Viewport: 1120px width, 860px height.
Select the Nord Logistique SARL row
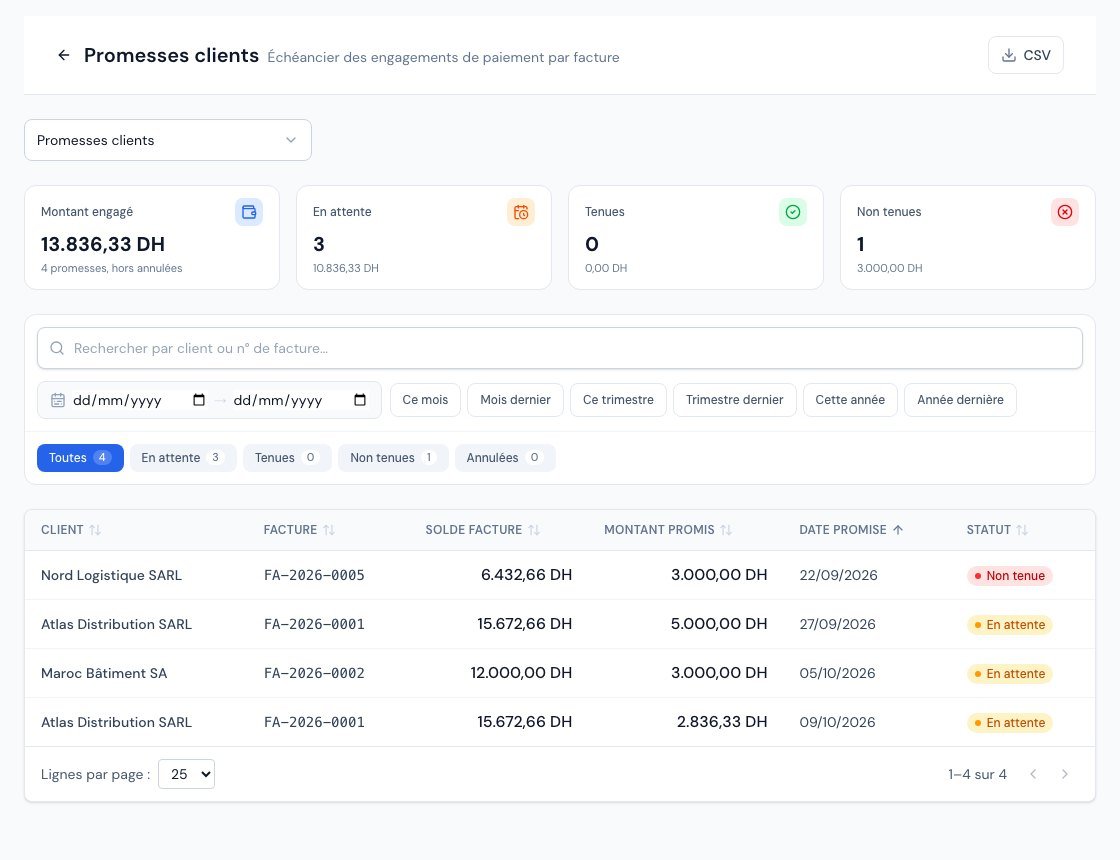560,575
